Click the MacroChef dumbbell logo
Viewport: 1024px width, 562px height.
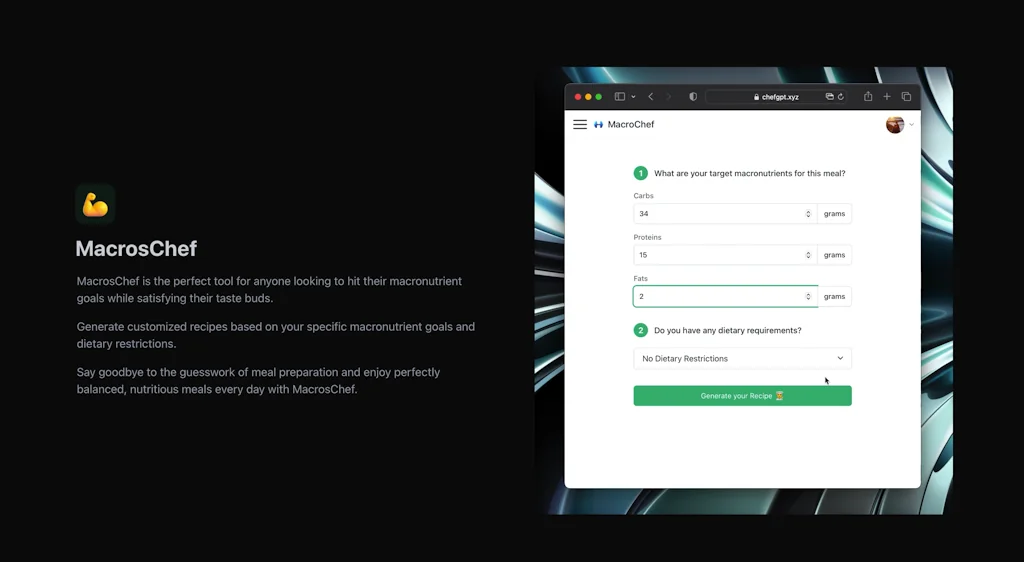tap(598, 124)
